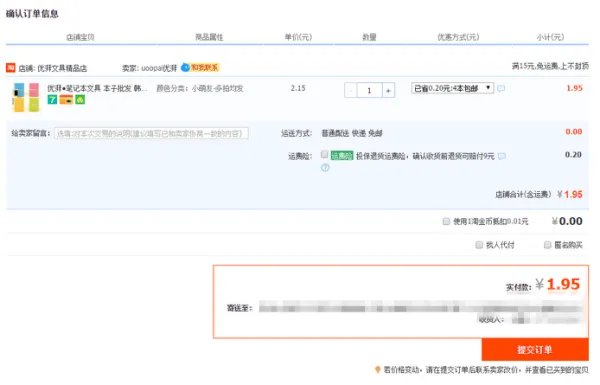Click the green 运费险 tag
This screenshot has width=600, height=385.
[x=342, y=156]
